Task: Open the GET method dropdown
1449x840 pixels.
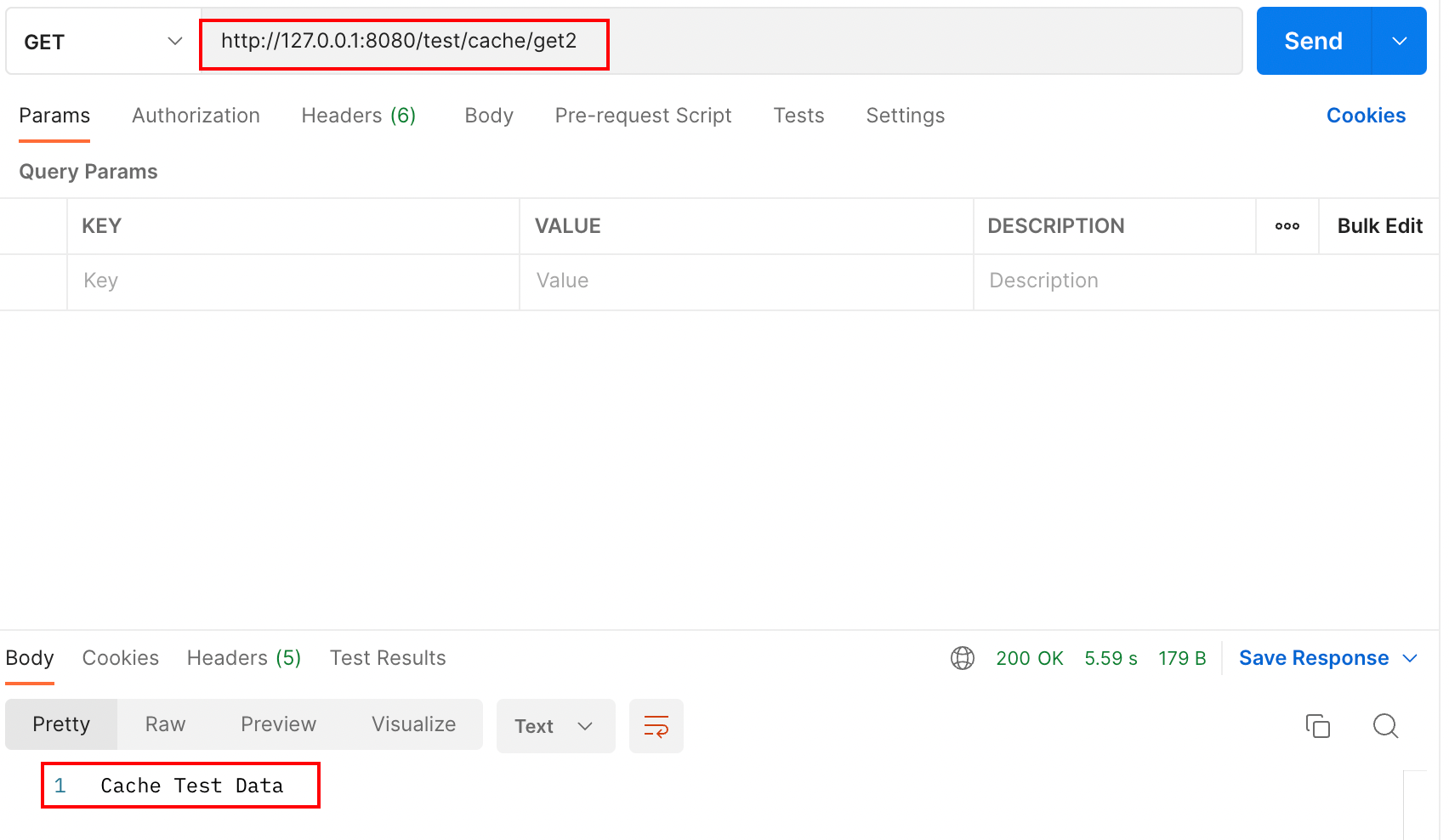Action: [x=104, y=42]
